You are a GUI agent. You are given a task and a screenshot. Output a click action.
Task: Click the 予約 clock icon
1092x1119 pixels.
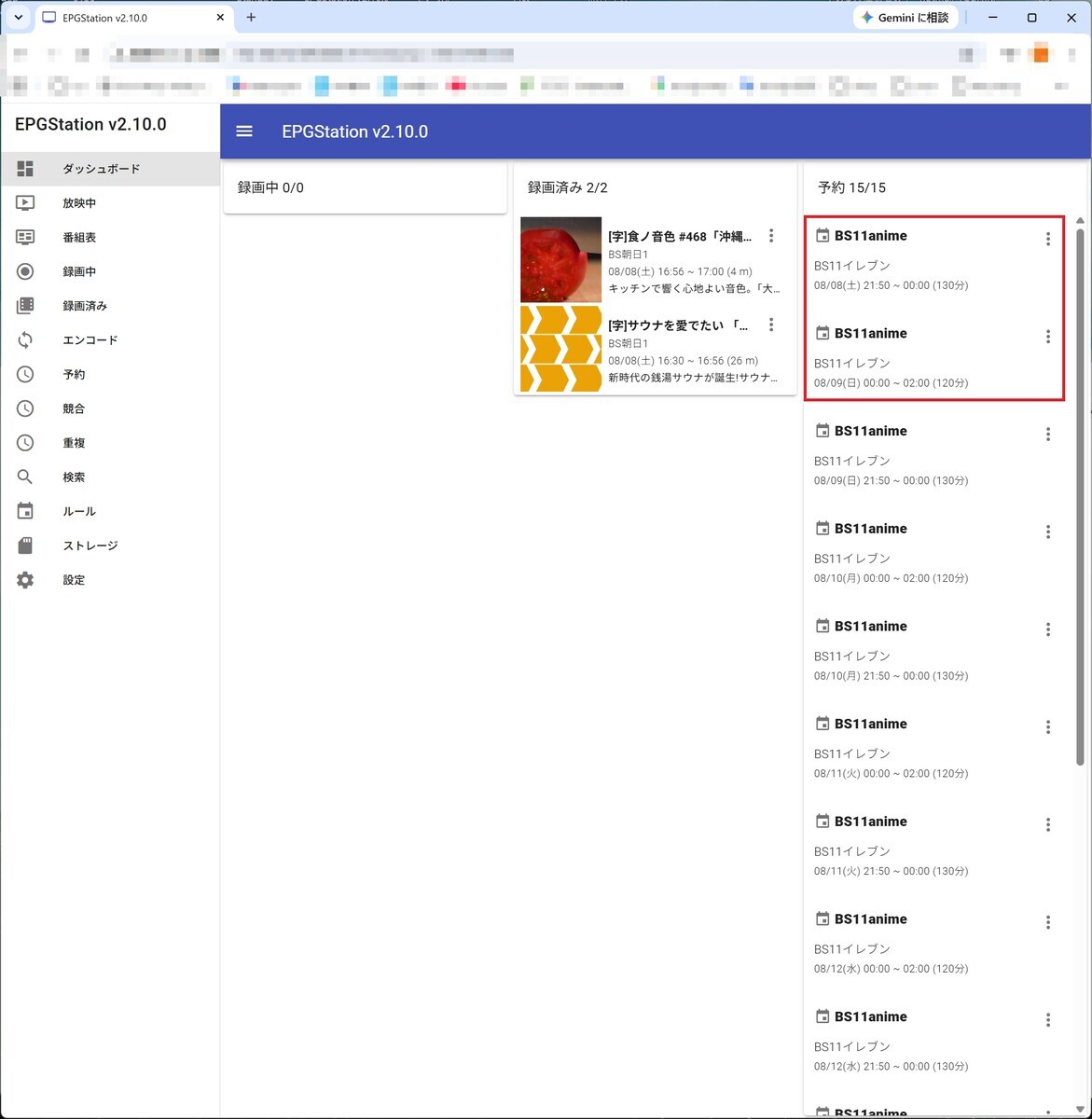coord(25,374)
